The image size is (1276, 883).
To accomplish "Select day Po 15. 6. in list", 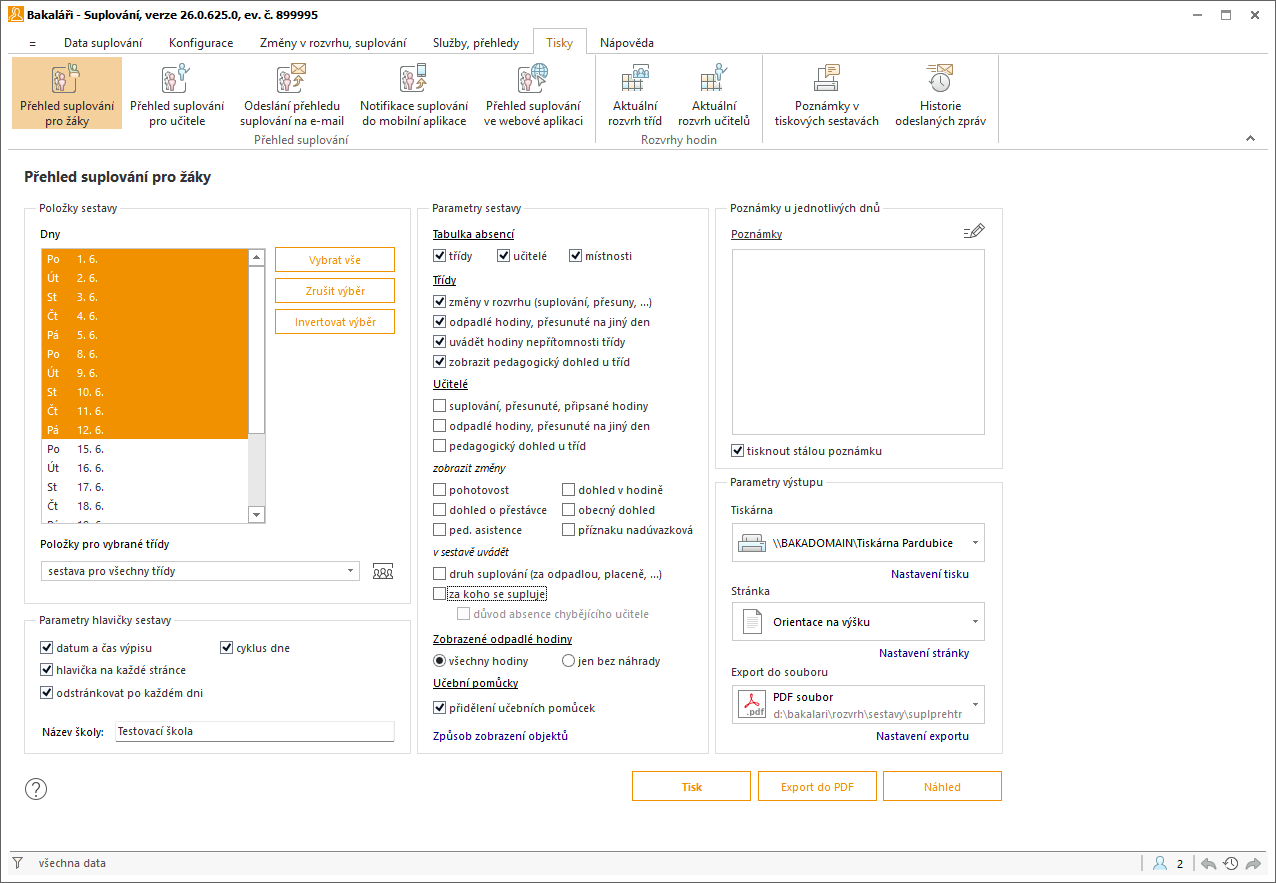I will (144, 449).
